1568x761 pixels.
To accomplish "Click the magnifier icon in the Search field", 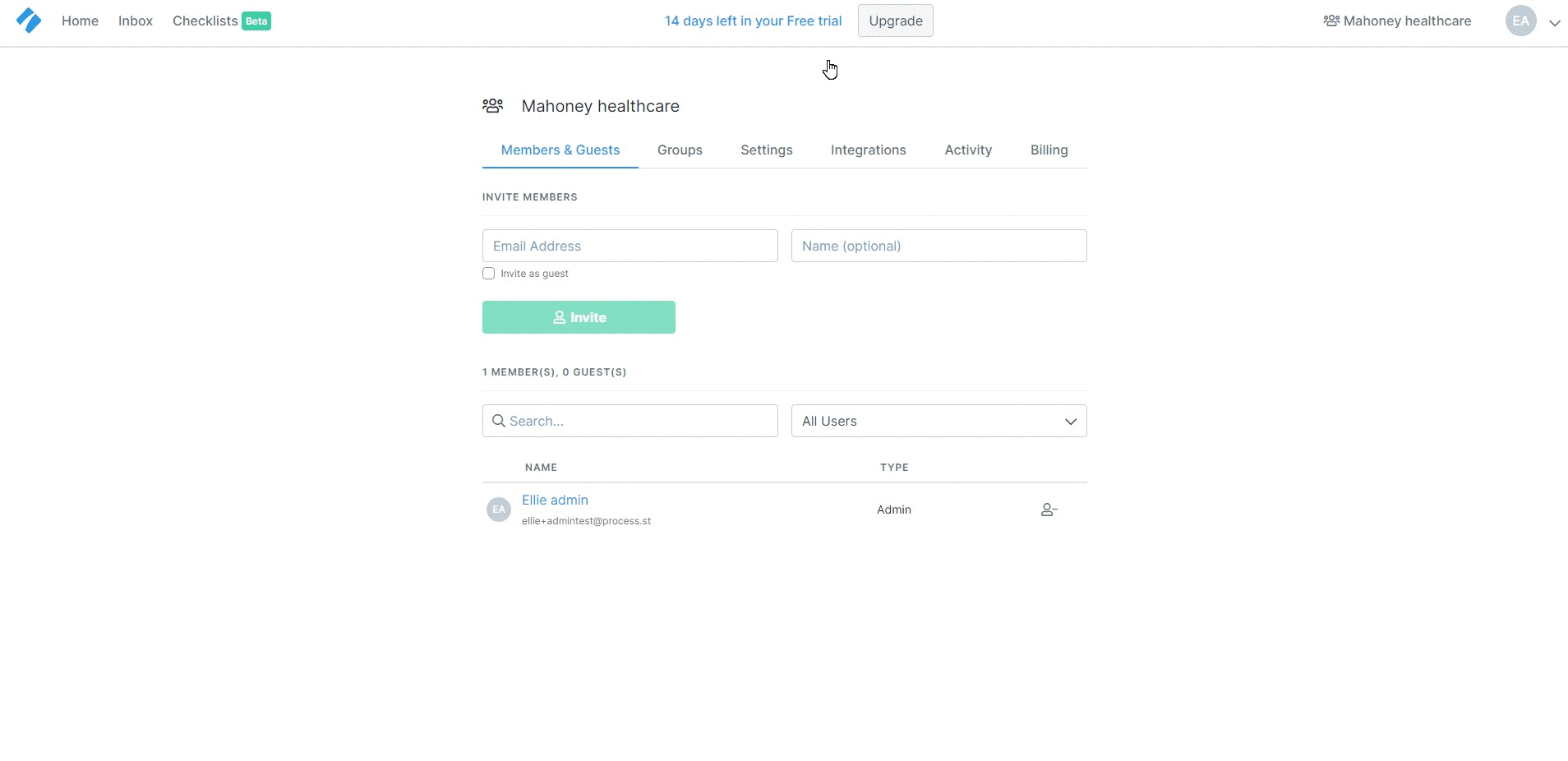I will 499,421.
